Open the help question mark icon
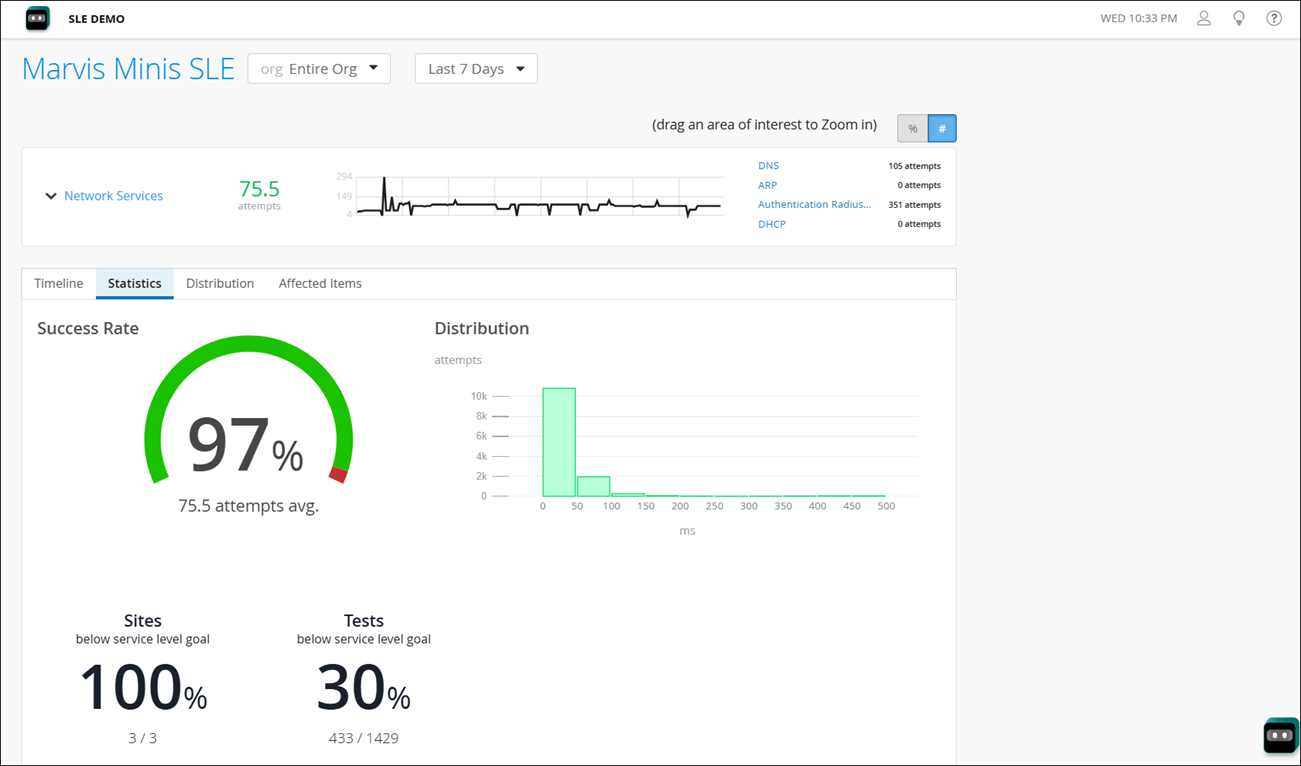Screen dimensions: 1301x766 [x=1273, y=18]
